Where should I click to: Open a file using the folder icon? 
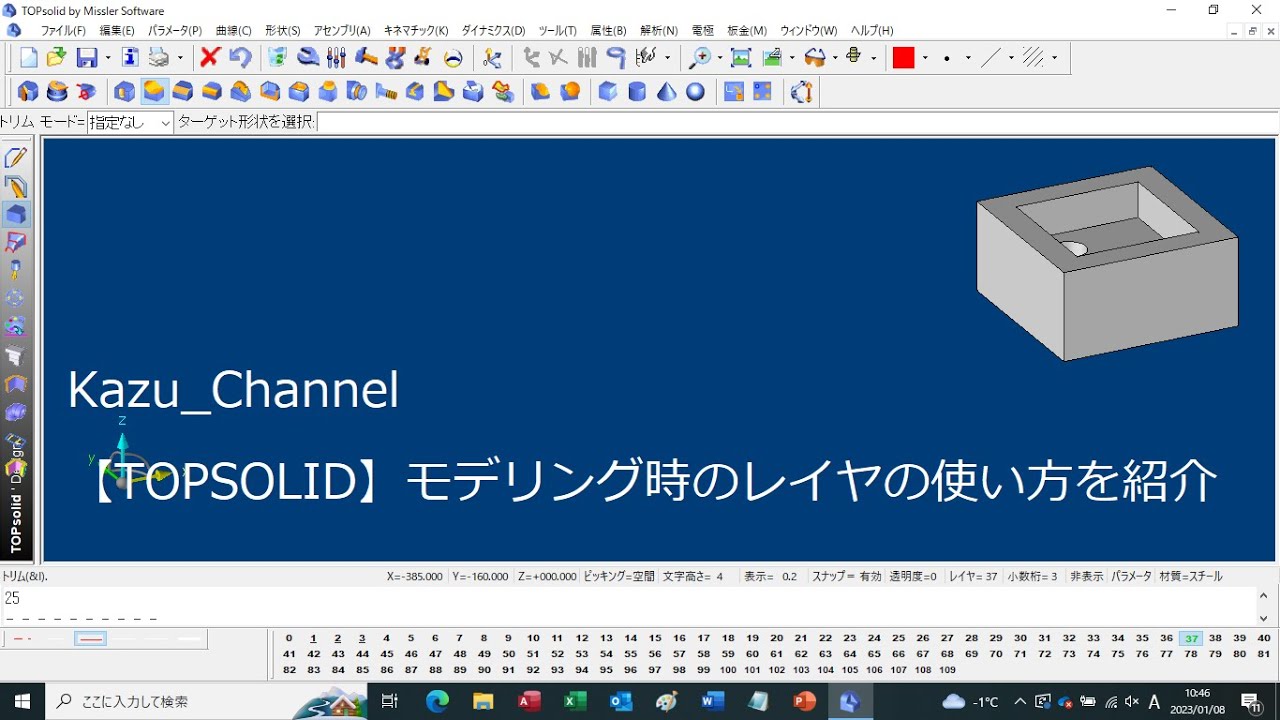57,58
